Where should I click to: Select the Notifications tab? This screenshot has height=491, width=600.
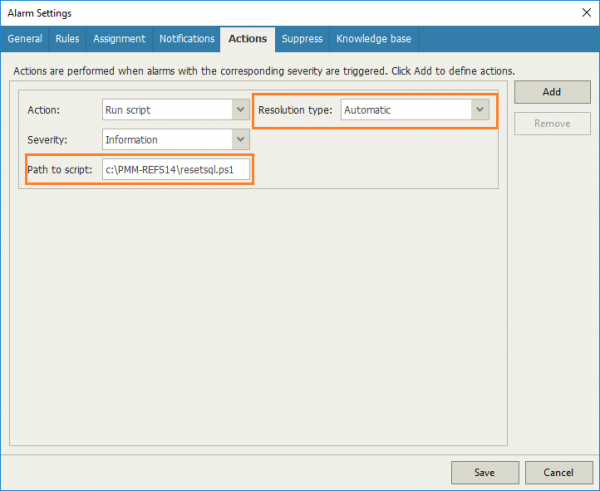[187, 39]
